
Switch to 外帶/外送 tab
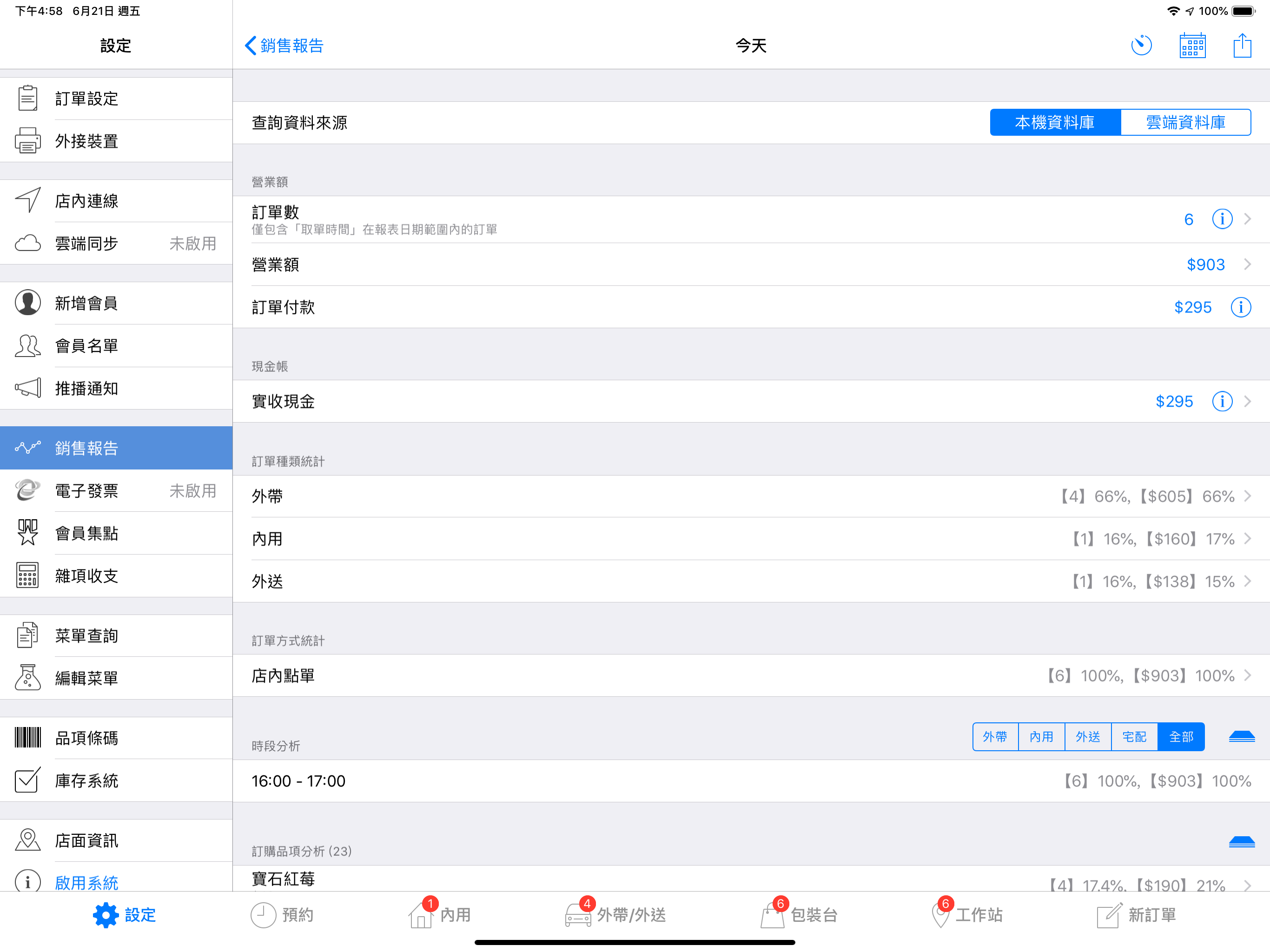pos(615,913)
